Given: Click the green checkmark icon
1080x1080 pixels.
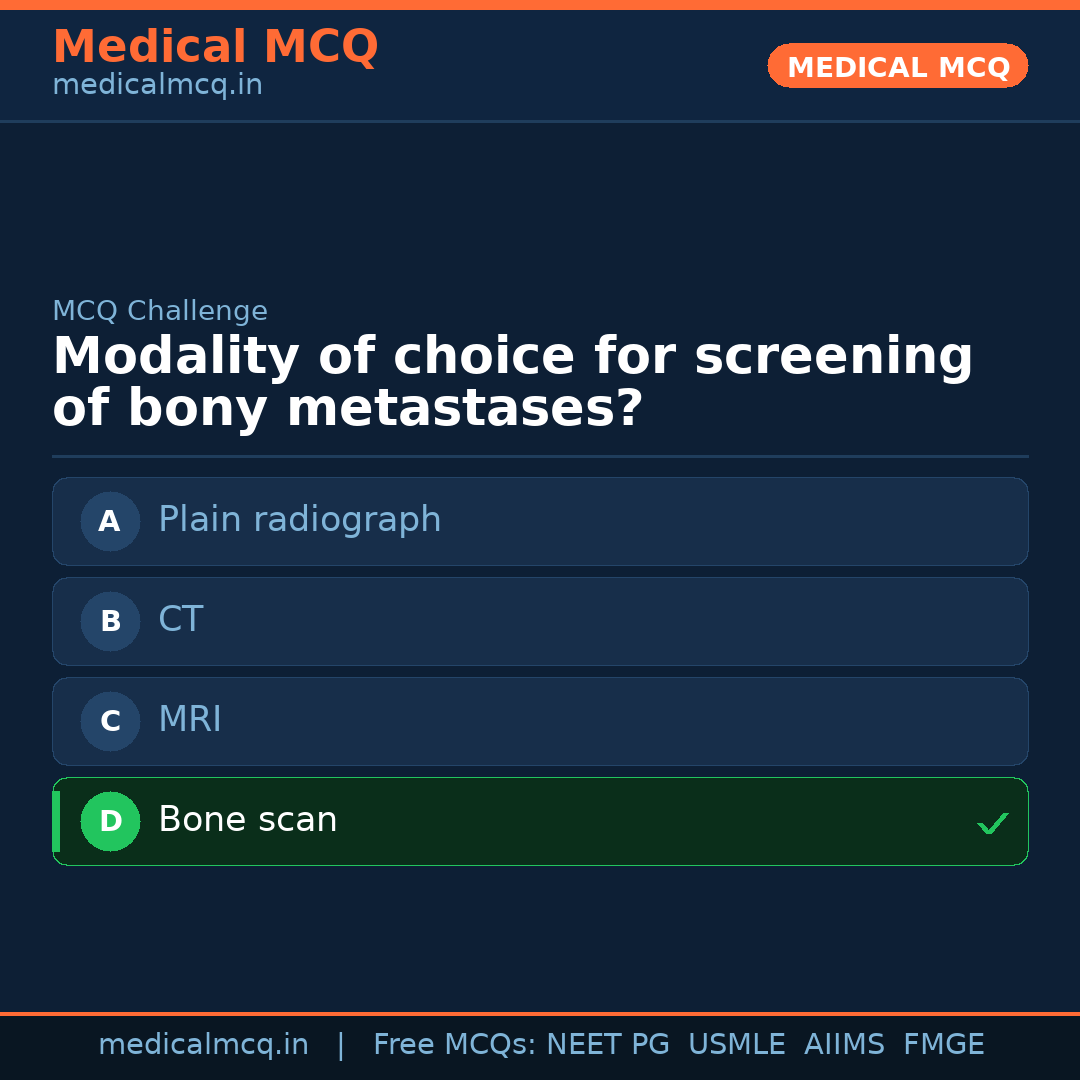Looking at the screenshot, I should (993, 824).
